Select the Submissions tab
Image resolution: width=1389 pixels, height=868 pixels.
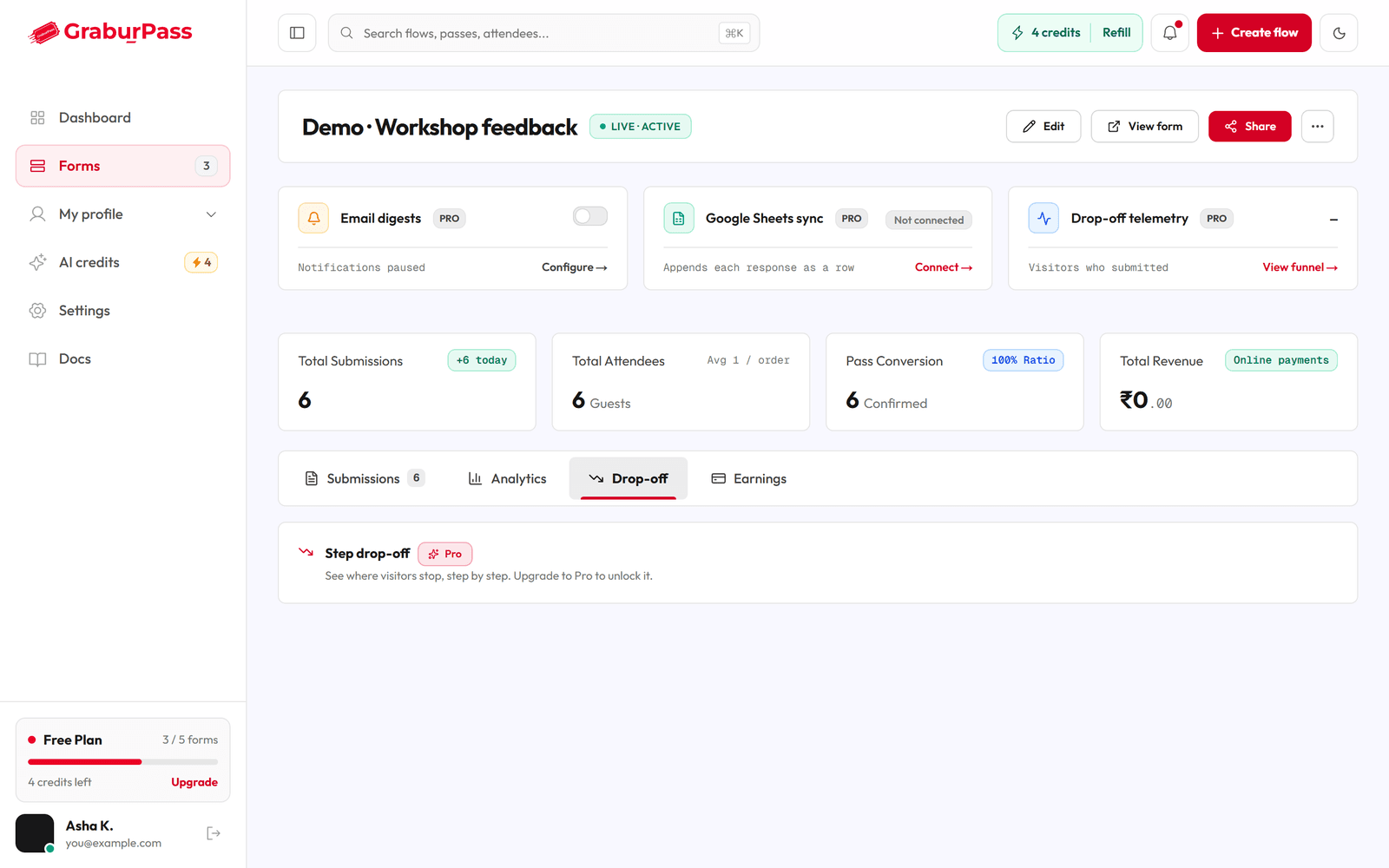365,478
